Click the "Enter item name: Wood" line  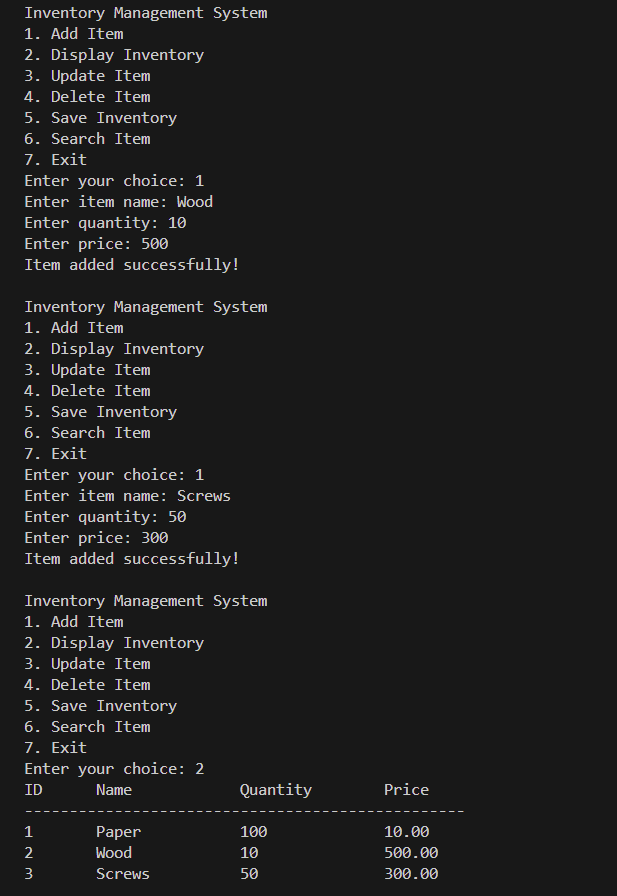(x=118, y=202)
